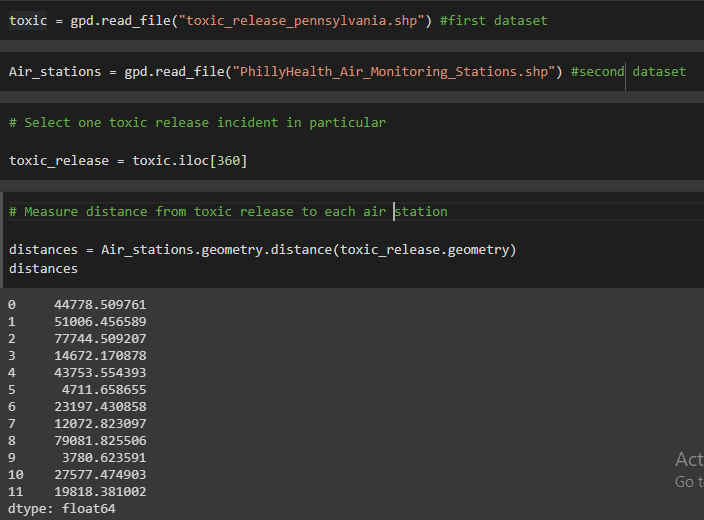Select output value 19818.381002
The width and height of the screenshot is (704, 520).
point(100,492)
